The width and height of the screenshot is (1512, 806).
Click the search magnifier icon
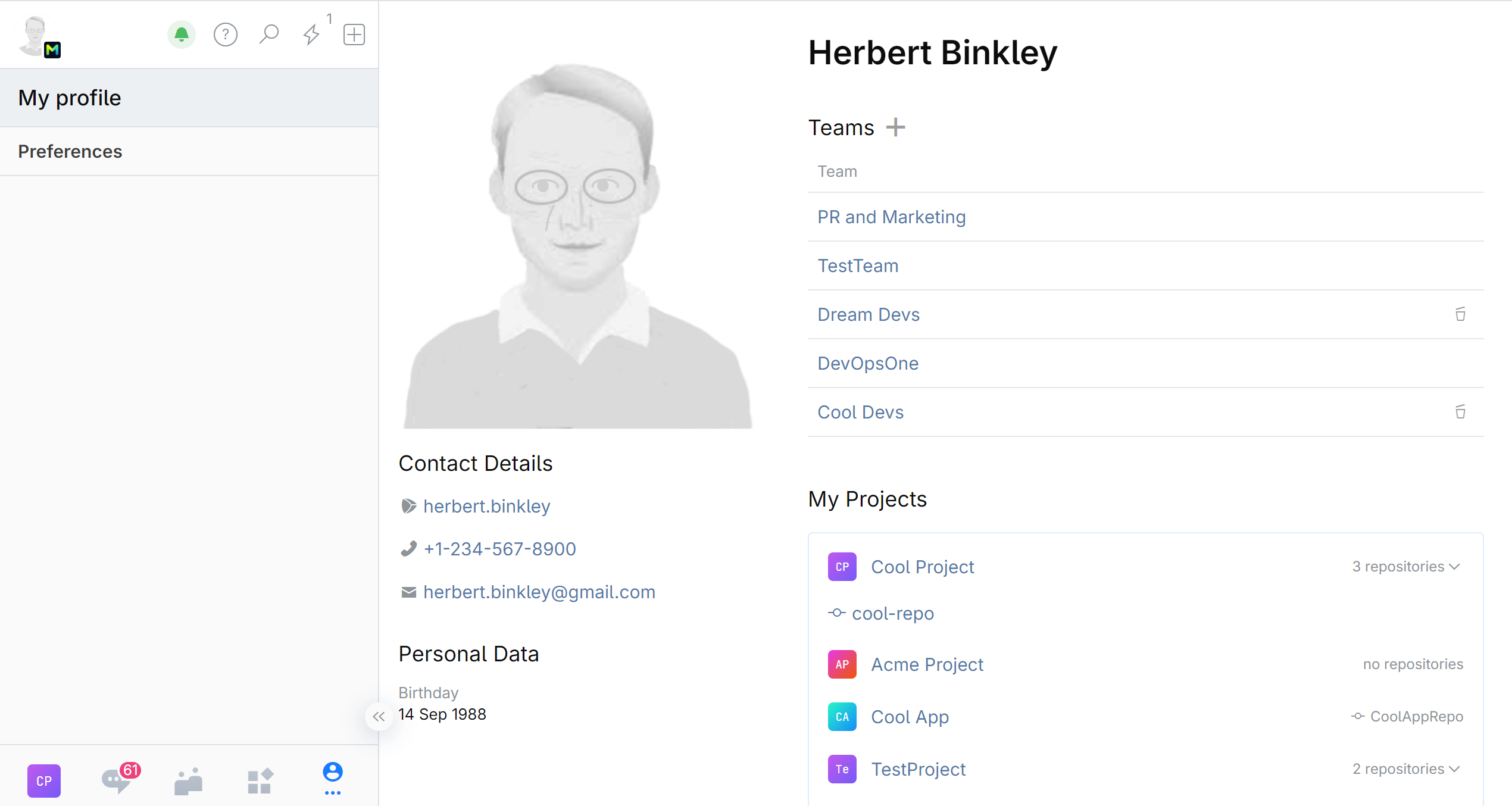(x=269, y=34)
